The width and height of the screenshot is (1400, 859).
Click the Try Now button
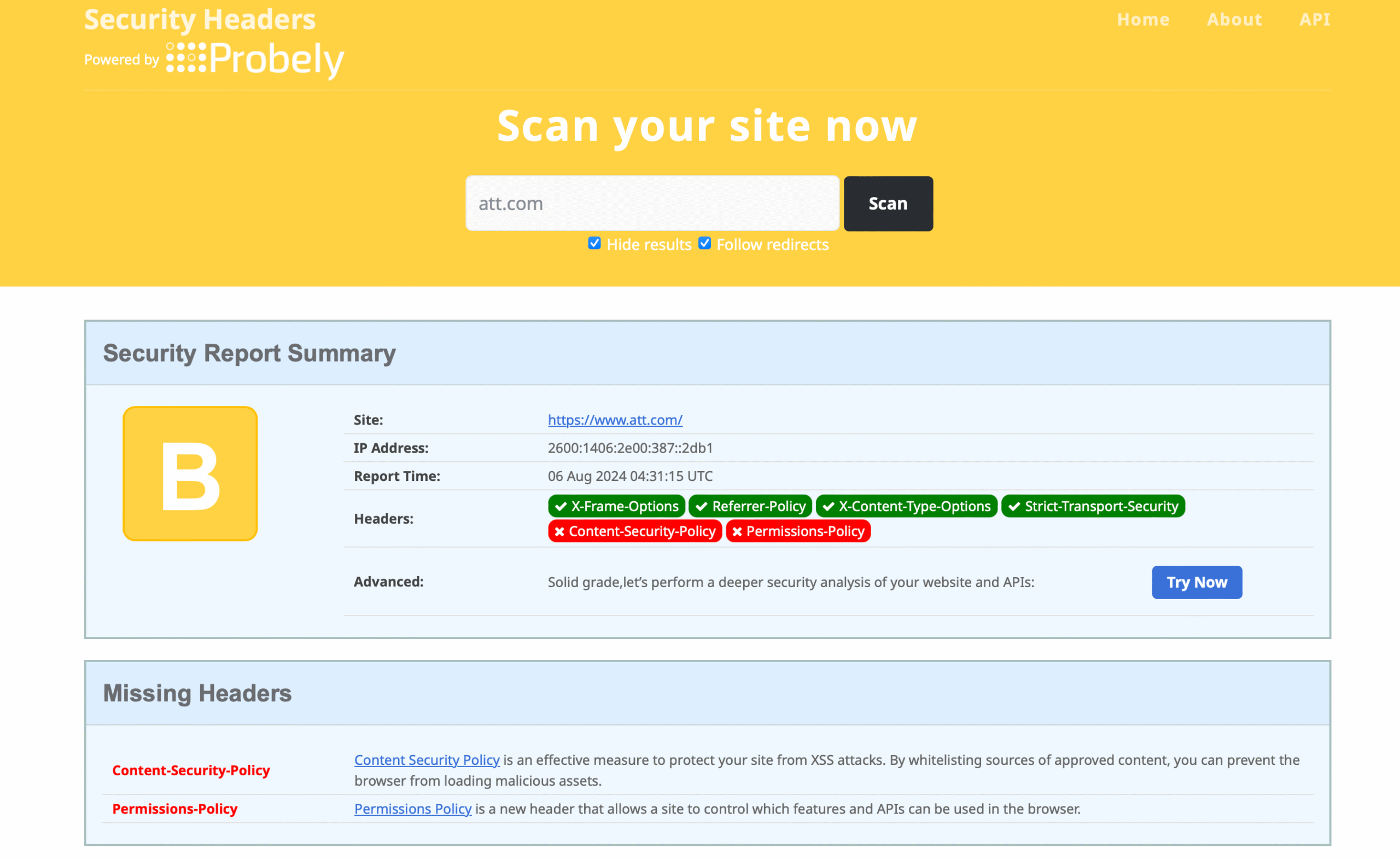click(x=1197, y=582)
